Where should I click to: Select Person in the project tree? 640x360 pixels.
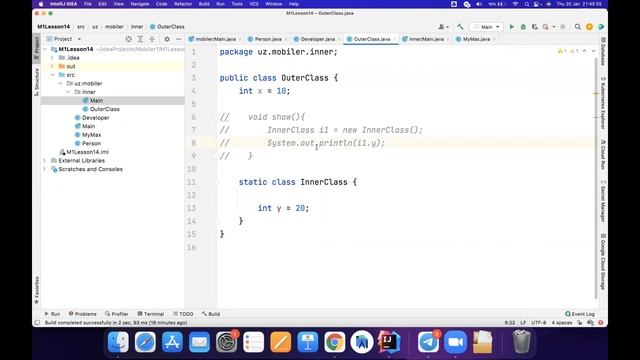point(91,143)
